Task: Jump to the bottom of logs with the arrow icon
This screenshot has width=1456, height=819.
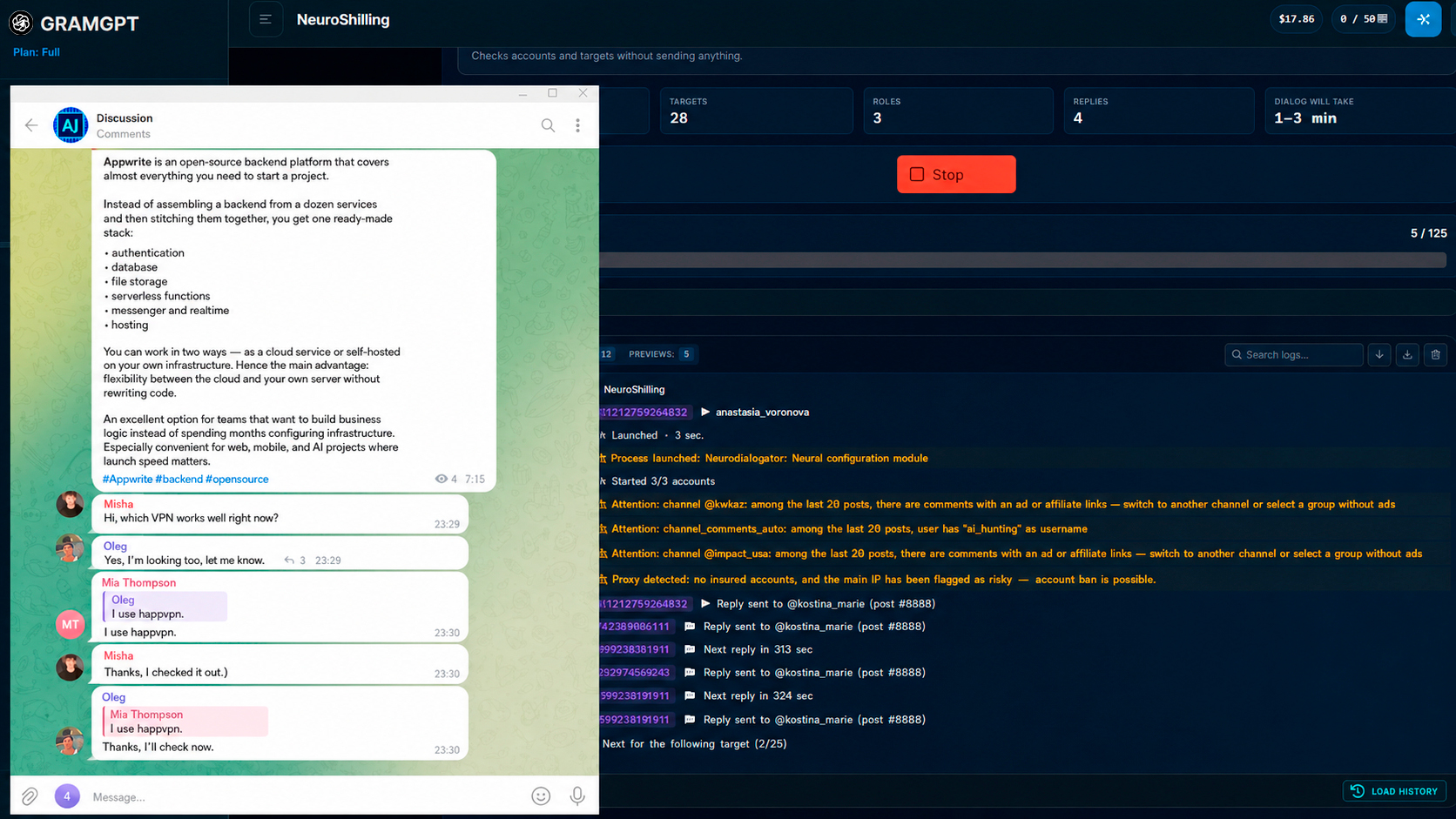Action: [x=1379, y=354]
